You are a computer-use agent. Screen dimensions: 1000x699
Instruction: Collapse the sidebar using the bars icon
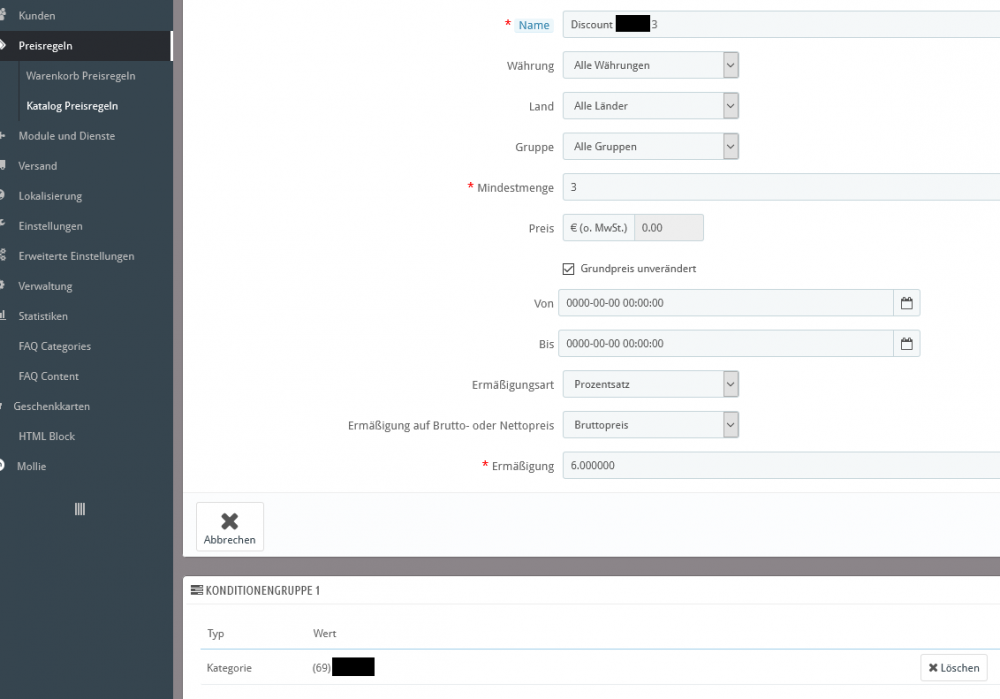pos(80,509)
